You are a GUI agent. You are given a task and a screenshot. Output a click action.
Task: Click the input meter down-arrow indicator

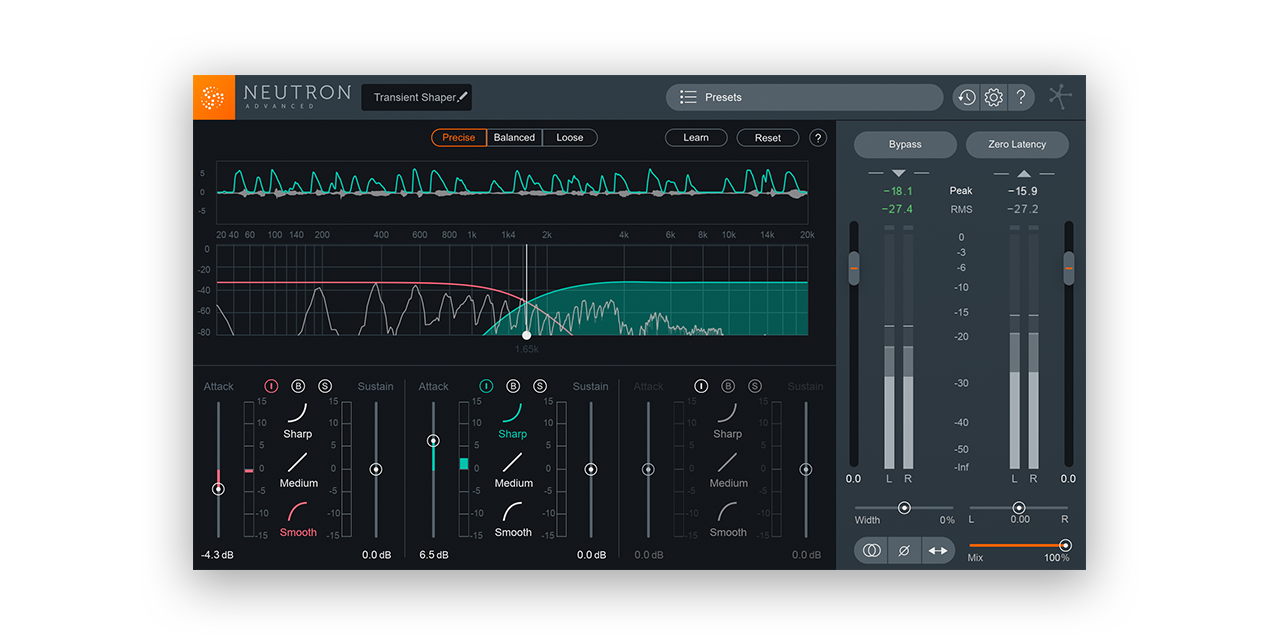pyautogui.click(x=898, y=174)
